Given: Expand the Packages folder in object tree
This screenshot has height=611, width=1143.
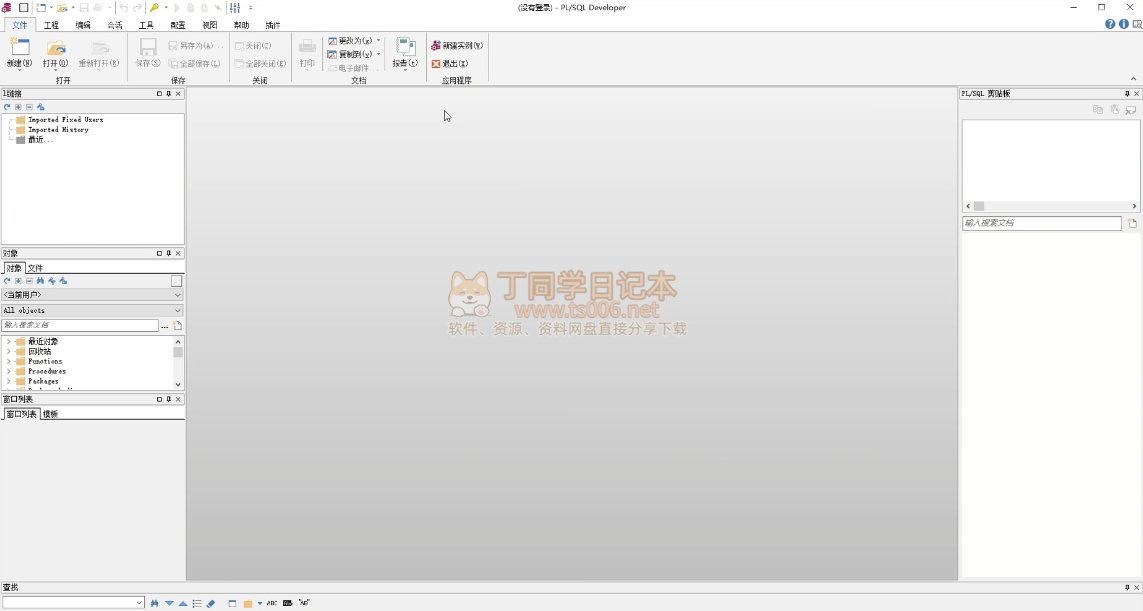Looking at the screenshot, I should (9, 381).
